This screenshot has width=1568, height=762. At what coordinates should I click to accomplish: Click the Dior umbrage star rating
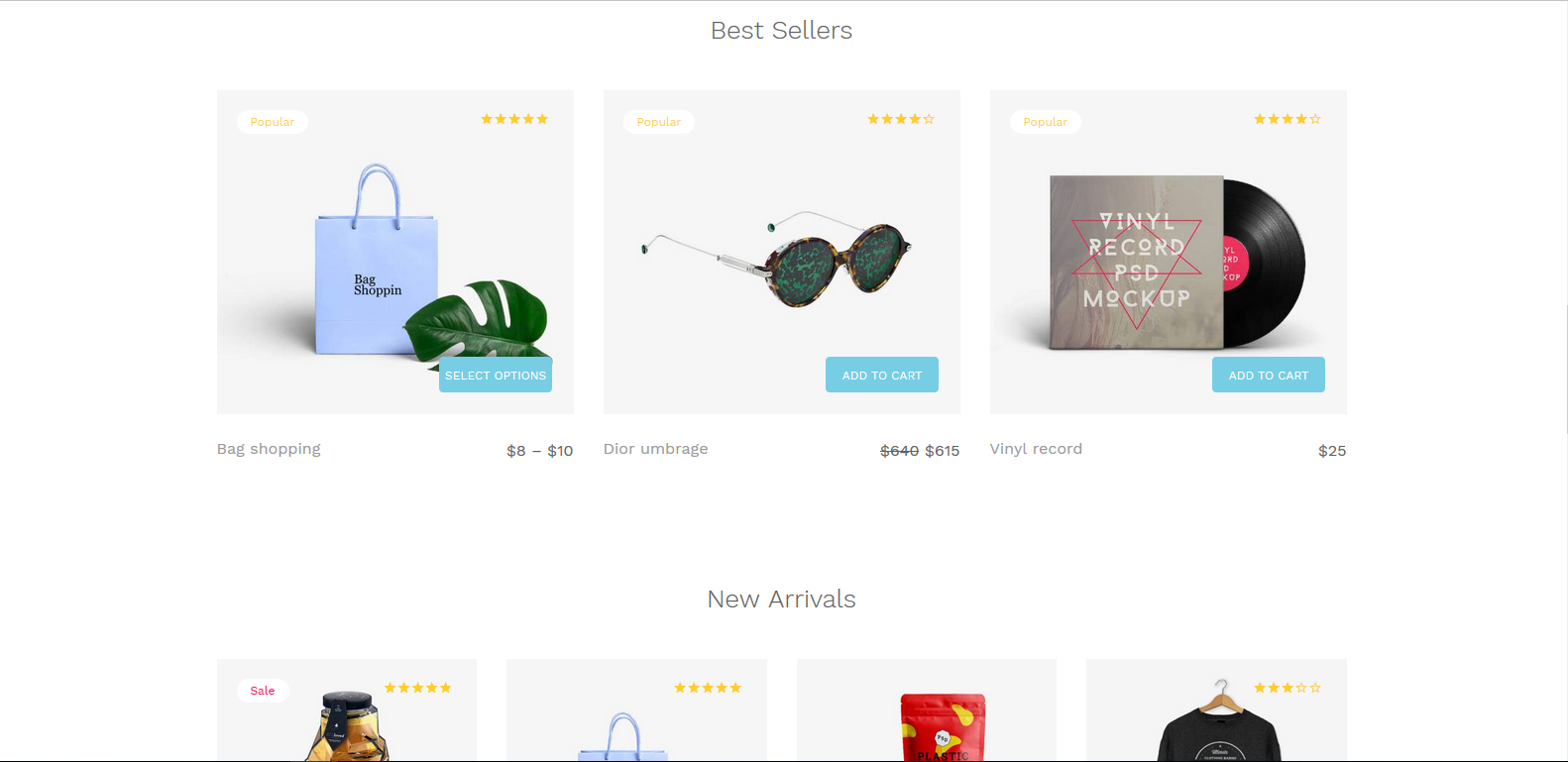(901, 119)
